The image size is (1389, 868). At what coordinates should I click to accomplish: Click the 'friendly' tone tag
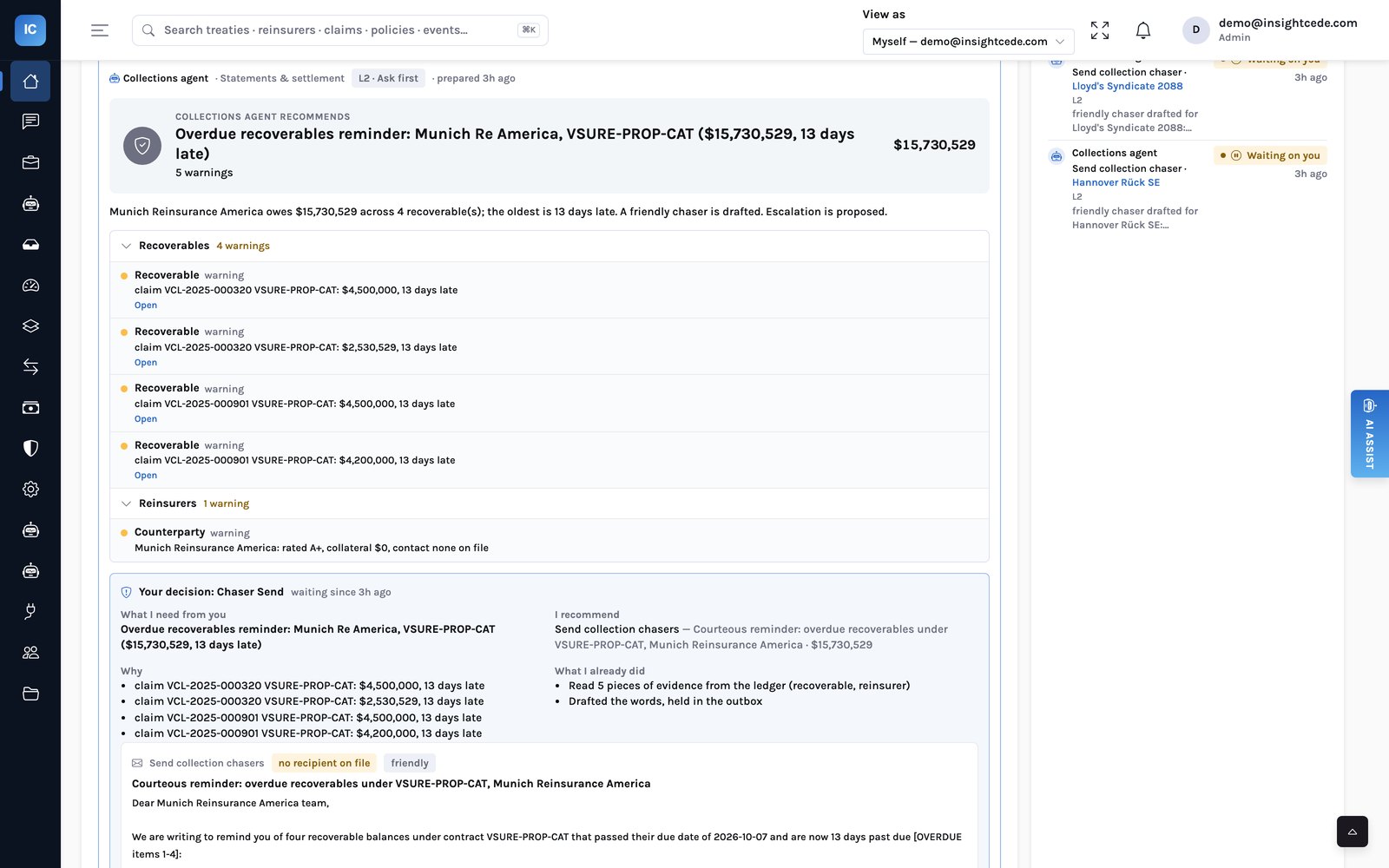click(x=410, y=763)
